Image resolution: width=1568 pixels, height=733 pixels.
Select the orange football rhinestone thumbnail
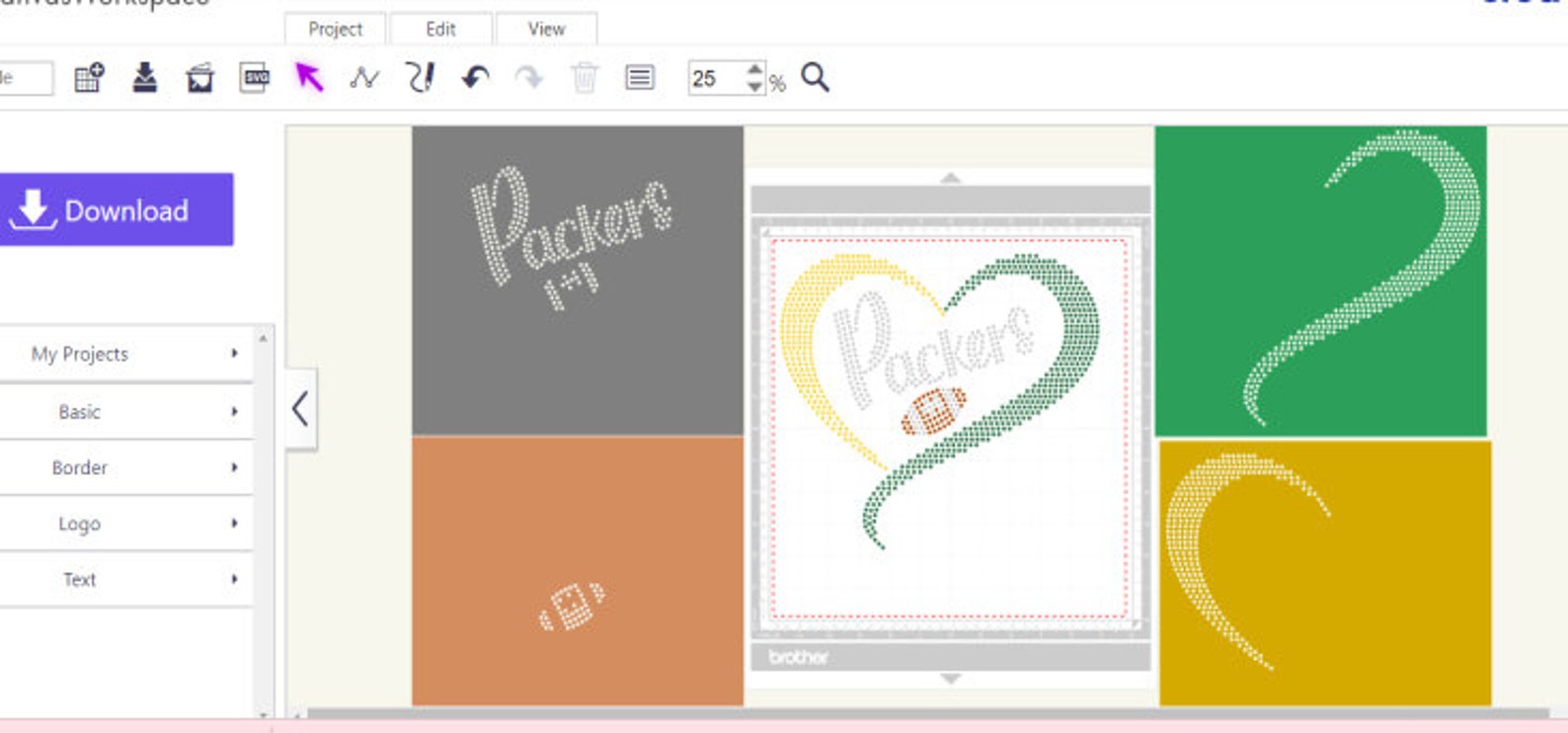(578, 572)
